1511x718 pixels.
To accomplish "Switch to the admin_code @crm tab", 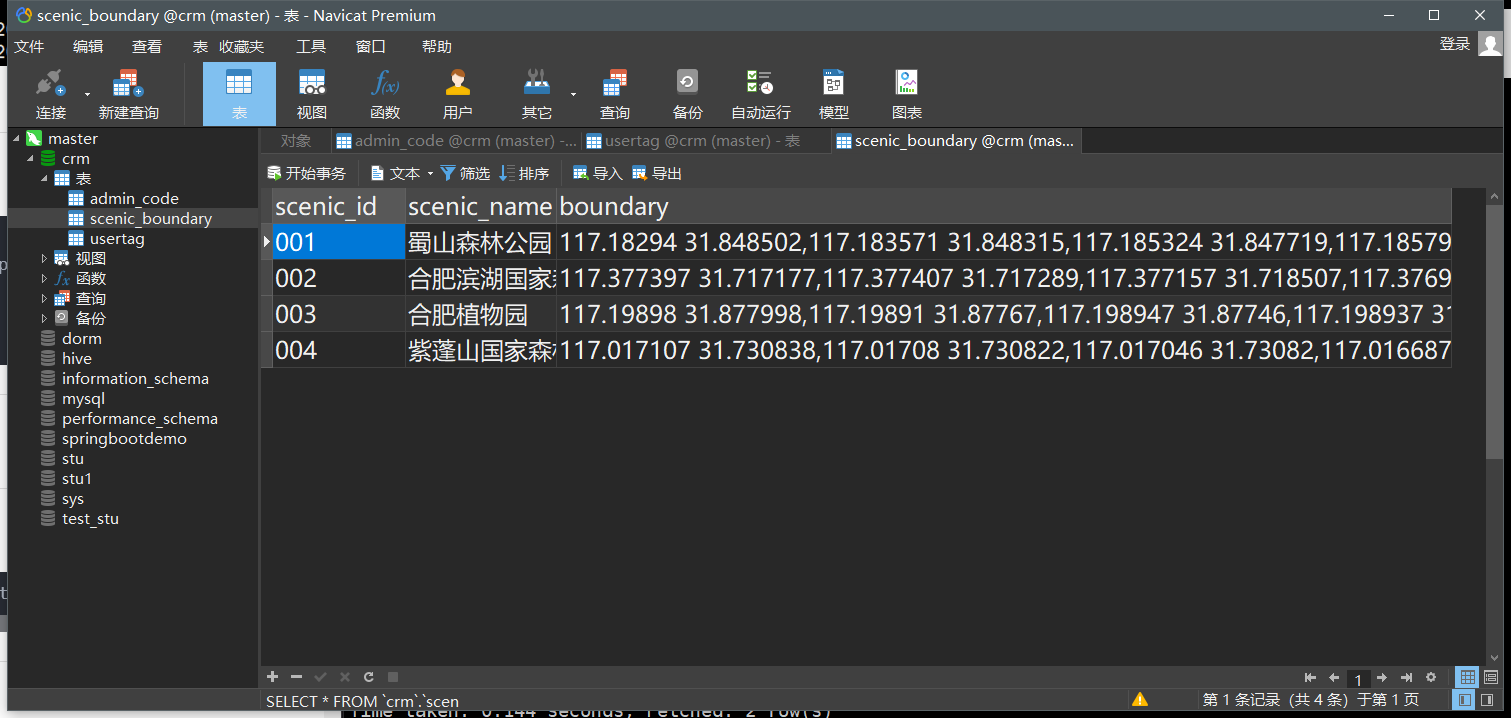I will 456,141.
